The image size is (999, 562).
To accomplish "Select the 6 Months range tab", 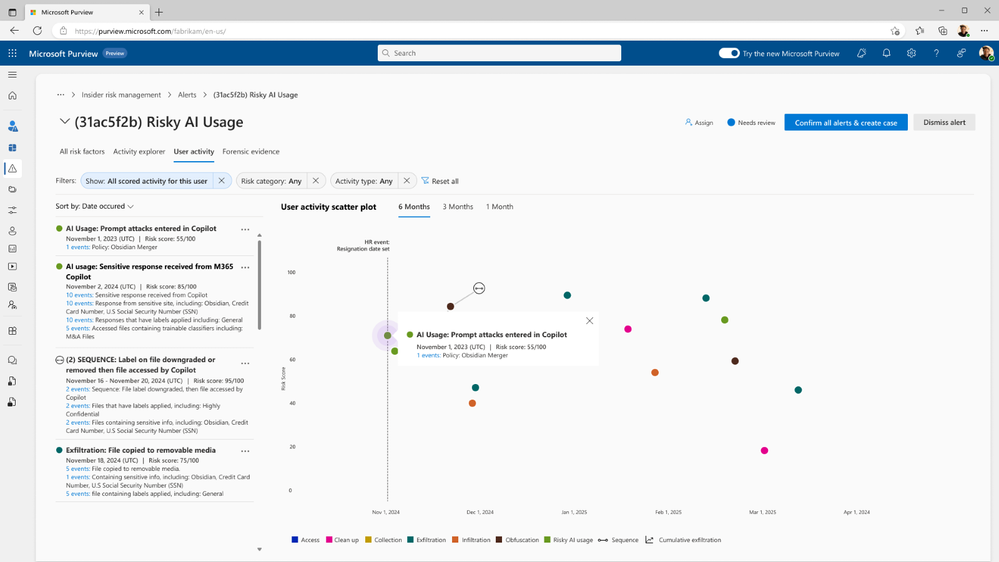I will click(414, 207).
